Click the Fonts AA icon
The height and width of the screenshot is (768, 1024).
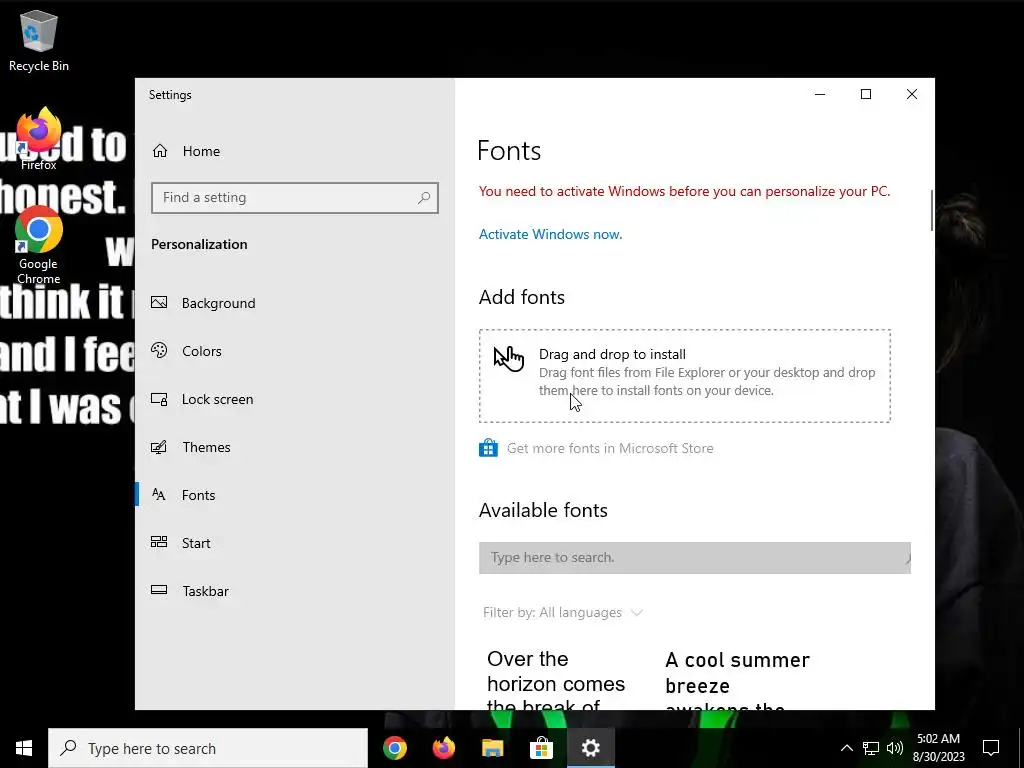coord(159,494)
